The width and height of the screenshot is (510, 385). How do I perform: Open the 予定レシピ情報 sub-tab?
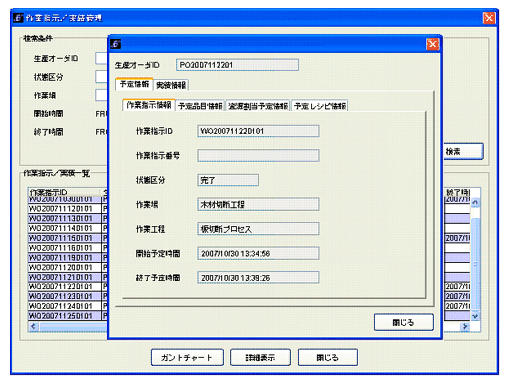pos(320,106)
